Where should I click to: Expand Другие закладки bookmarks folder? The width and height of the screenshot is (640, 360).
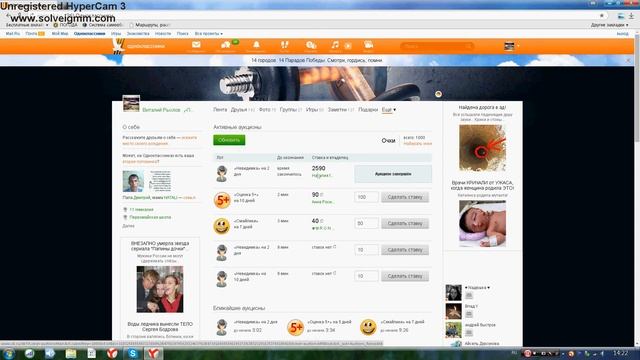pyautogui.click(x=609, y=25)
